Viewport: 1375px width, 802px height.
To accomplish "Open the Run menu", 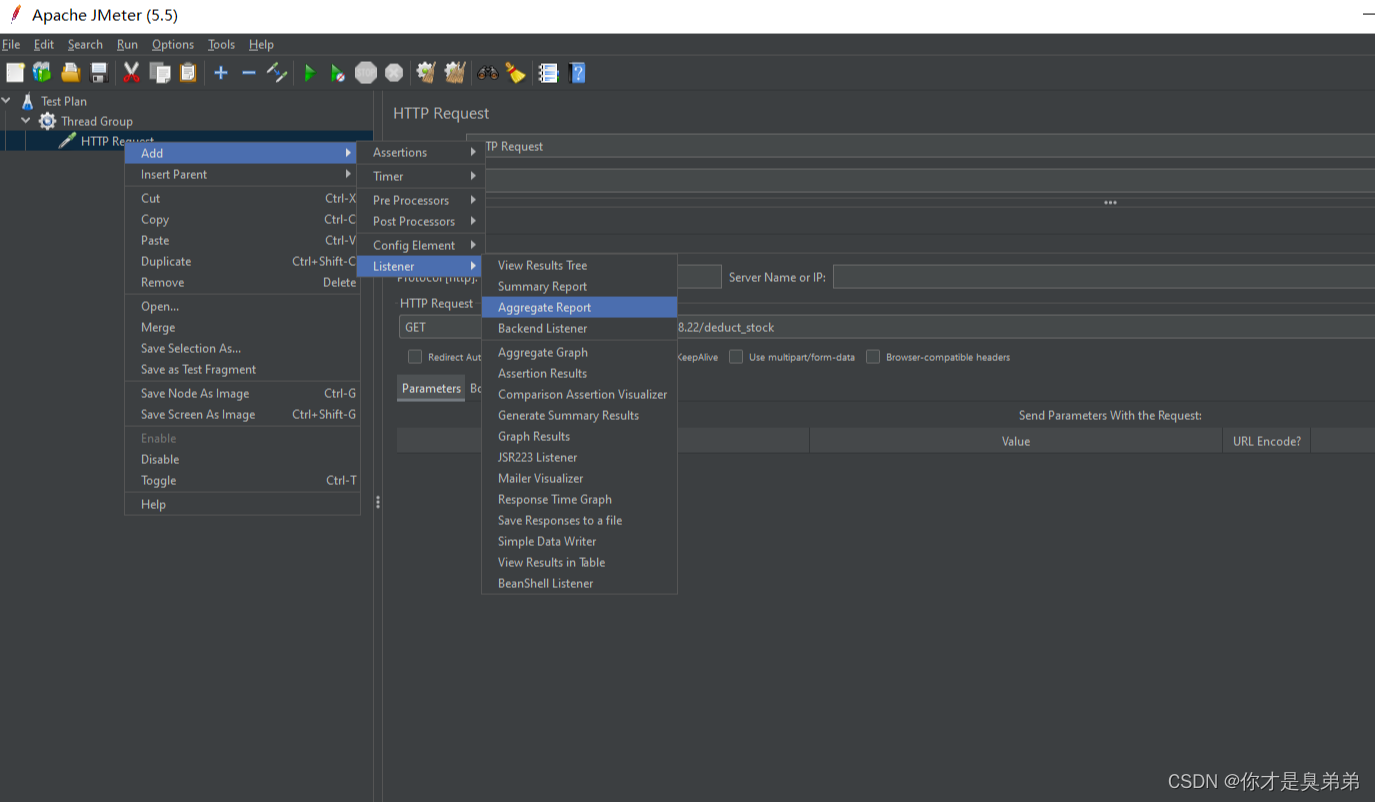I will pyautogui.click(x=127, y=44).
